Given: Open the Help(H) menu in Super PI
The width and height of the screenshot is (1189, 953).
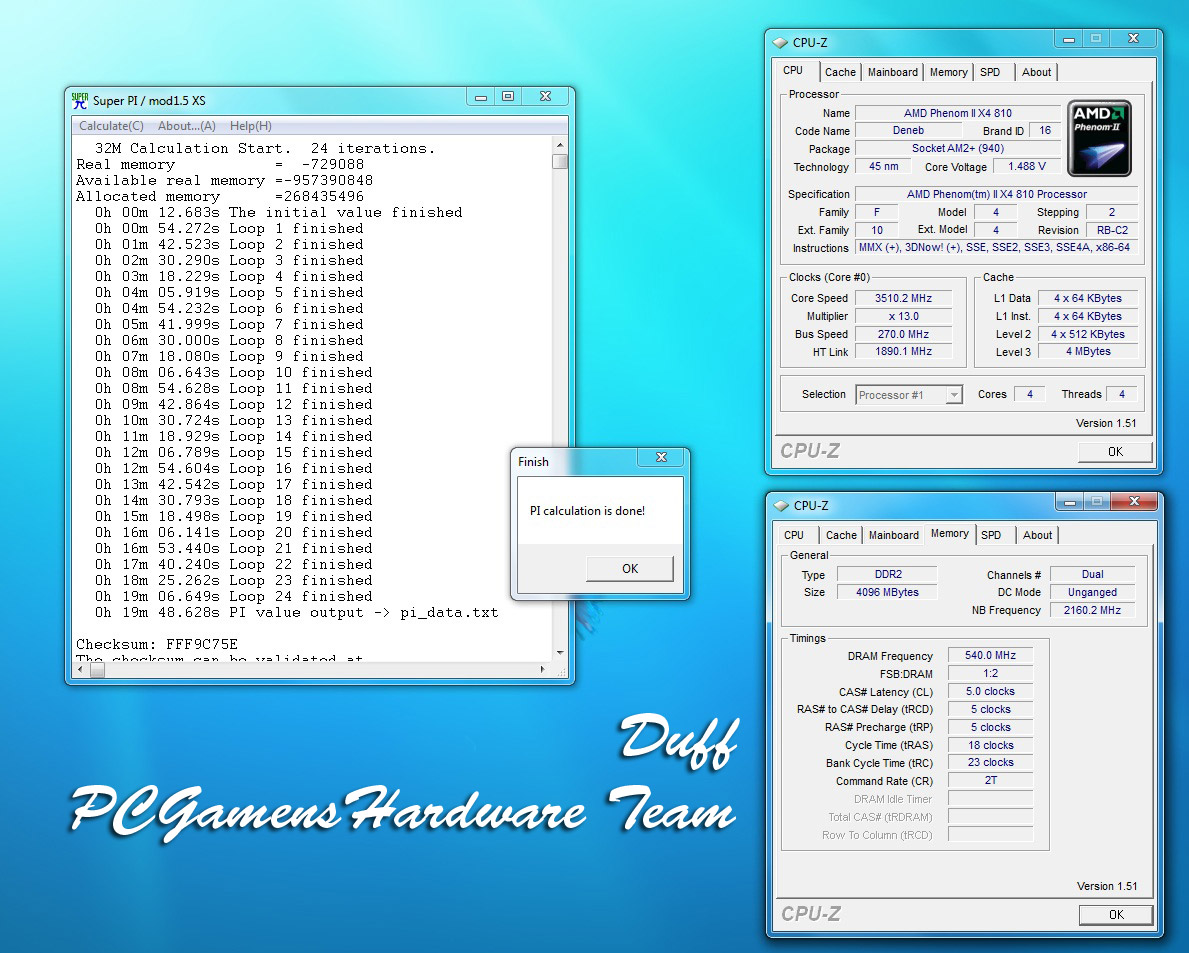Looking at the screenshot, I should (x=250, y=126).
